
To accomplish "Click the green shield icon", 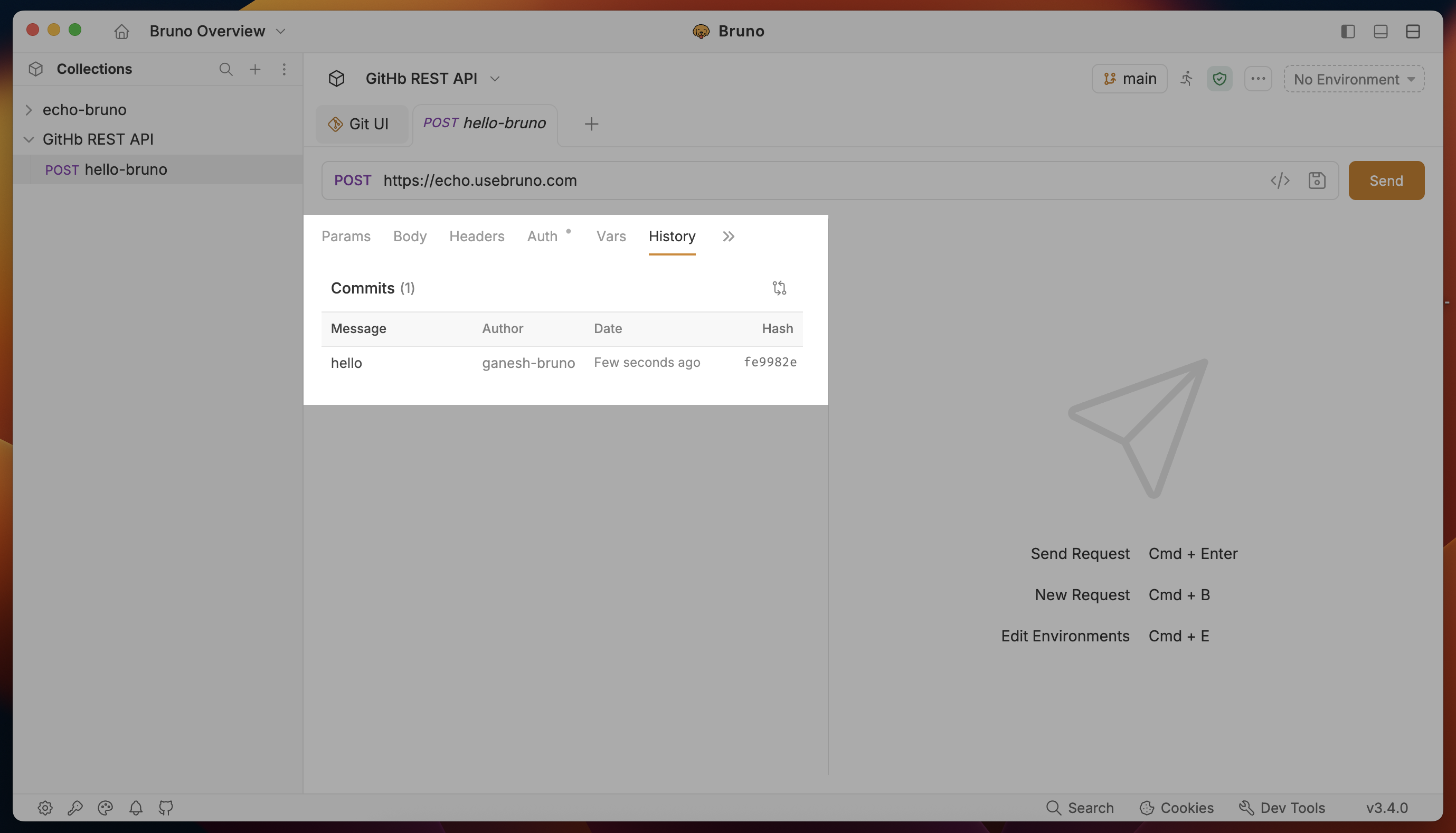I will [1219, 78].
